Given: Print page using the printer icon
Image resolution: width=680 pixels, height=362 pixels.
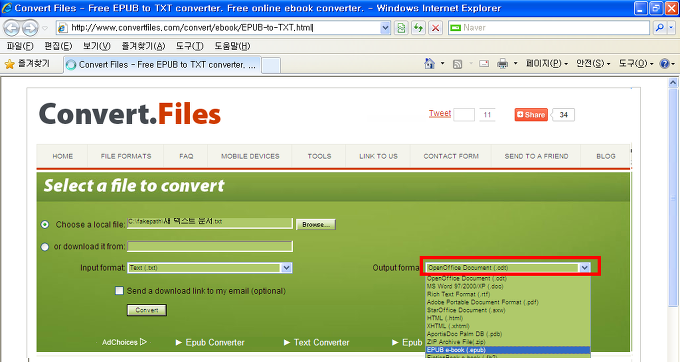Looking at the screenshot, I should click(502, 64).
